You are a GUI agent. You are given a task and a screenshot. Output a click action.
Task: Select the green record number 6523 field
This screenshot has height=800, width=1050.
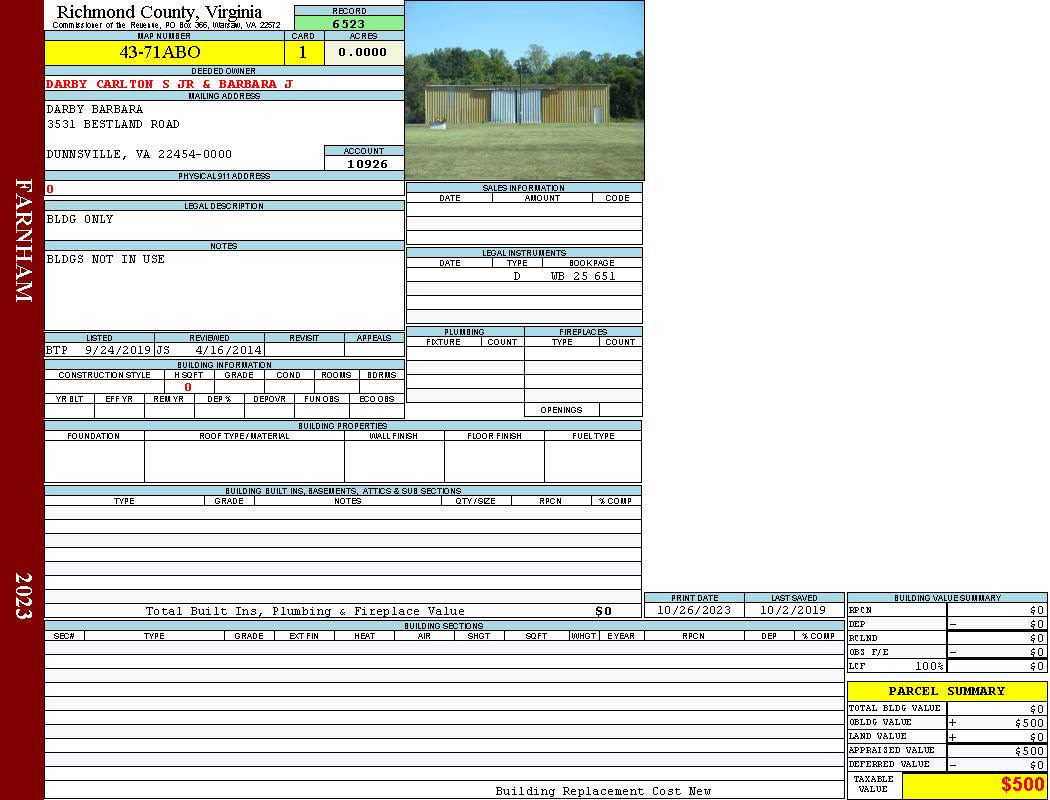[349, 24]
